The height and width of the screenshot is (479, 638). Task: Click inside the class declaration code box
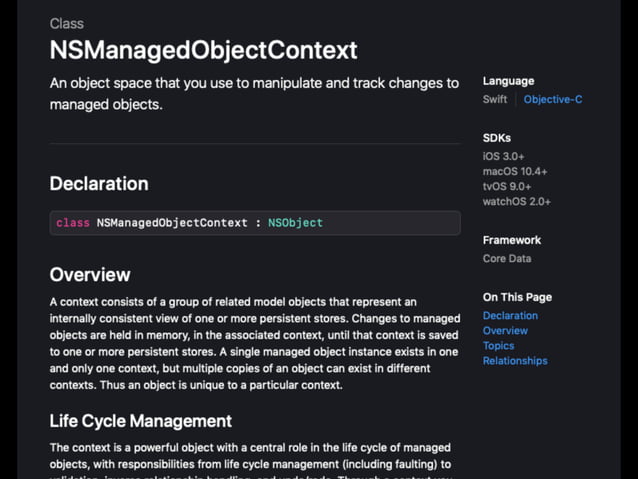[x=390, y=223]
